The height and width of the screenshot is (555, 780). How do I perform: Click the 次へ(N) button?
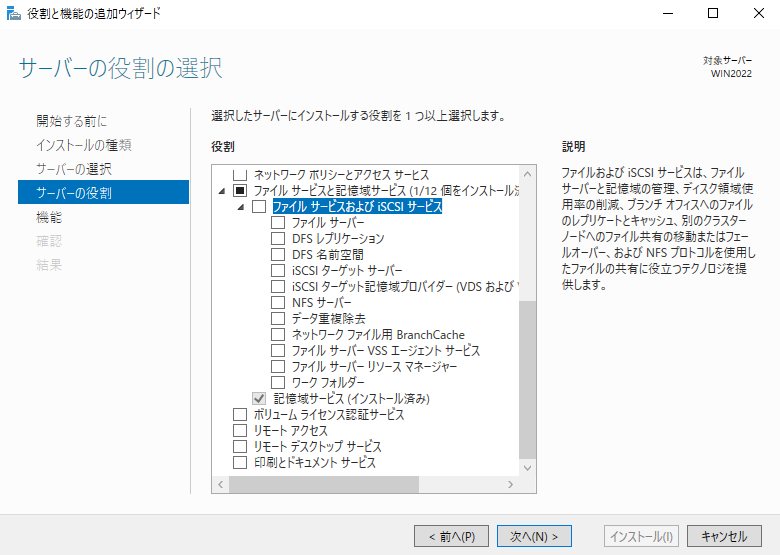534,536
